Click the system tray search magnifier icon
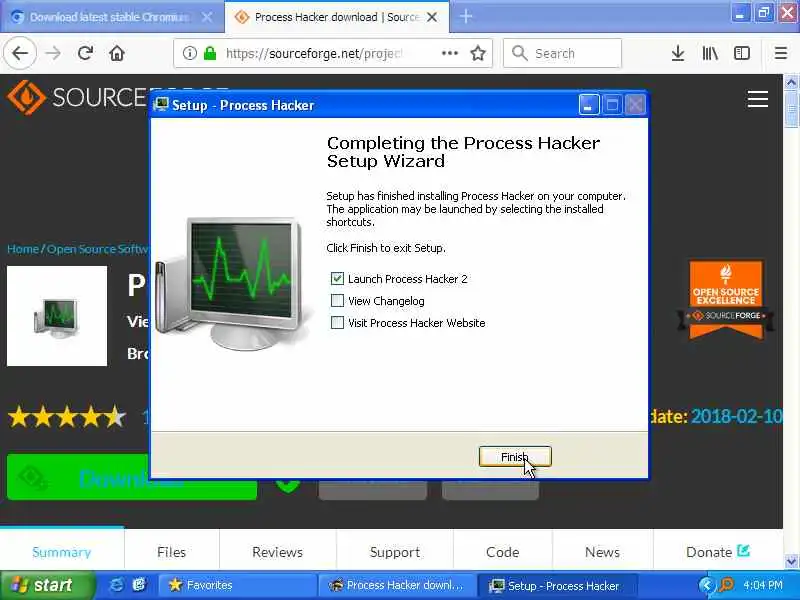This screenshot has height=600, width=800. point(726,585)
